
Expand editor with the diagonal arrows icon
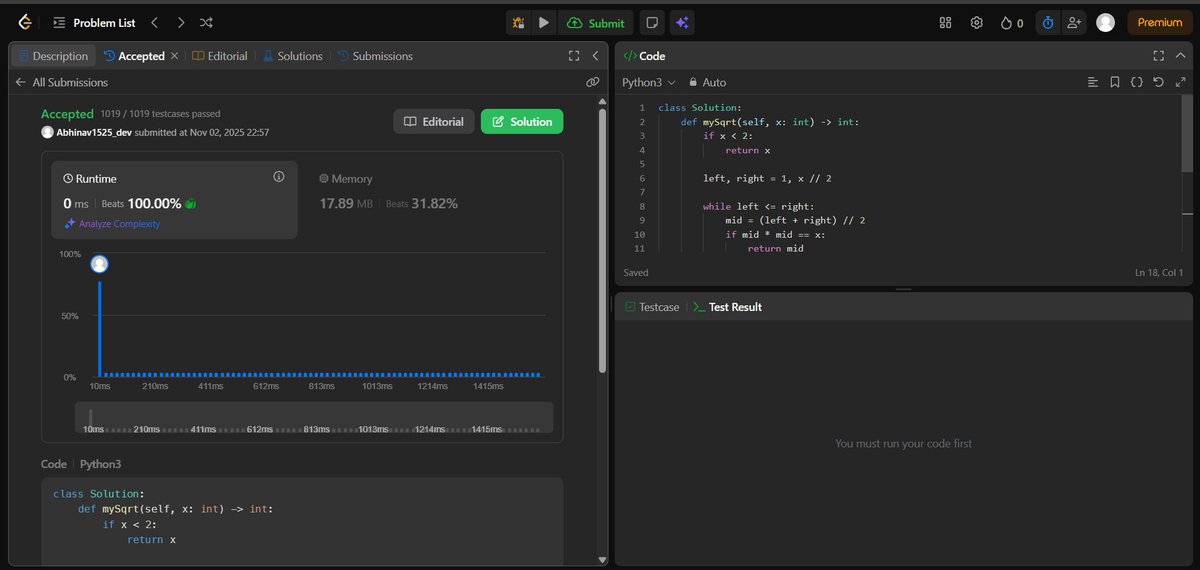1179,82
